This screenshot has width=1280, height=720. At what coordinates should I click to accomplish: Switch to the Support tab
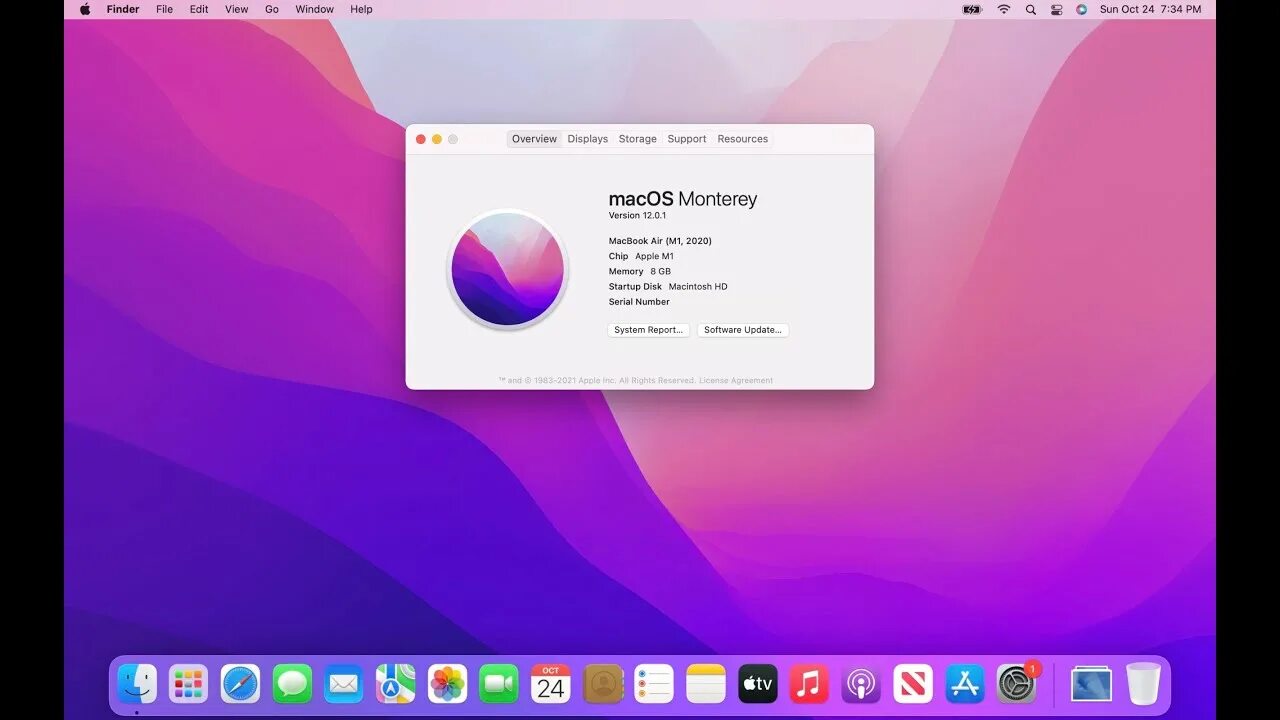687,139
